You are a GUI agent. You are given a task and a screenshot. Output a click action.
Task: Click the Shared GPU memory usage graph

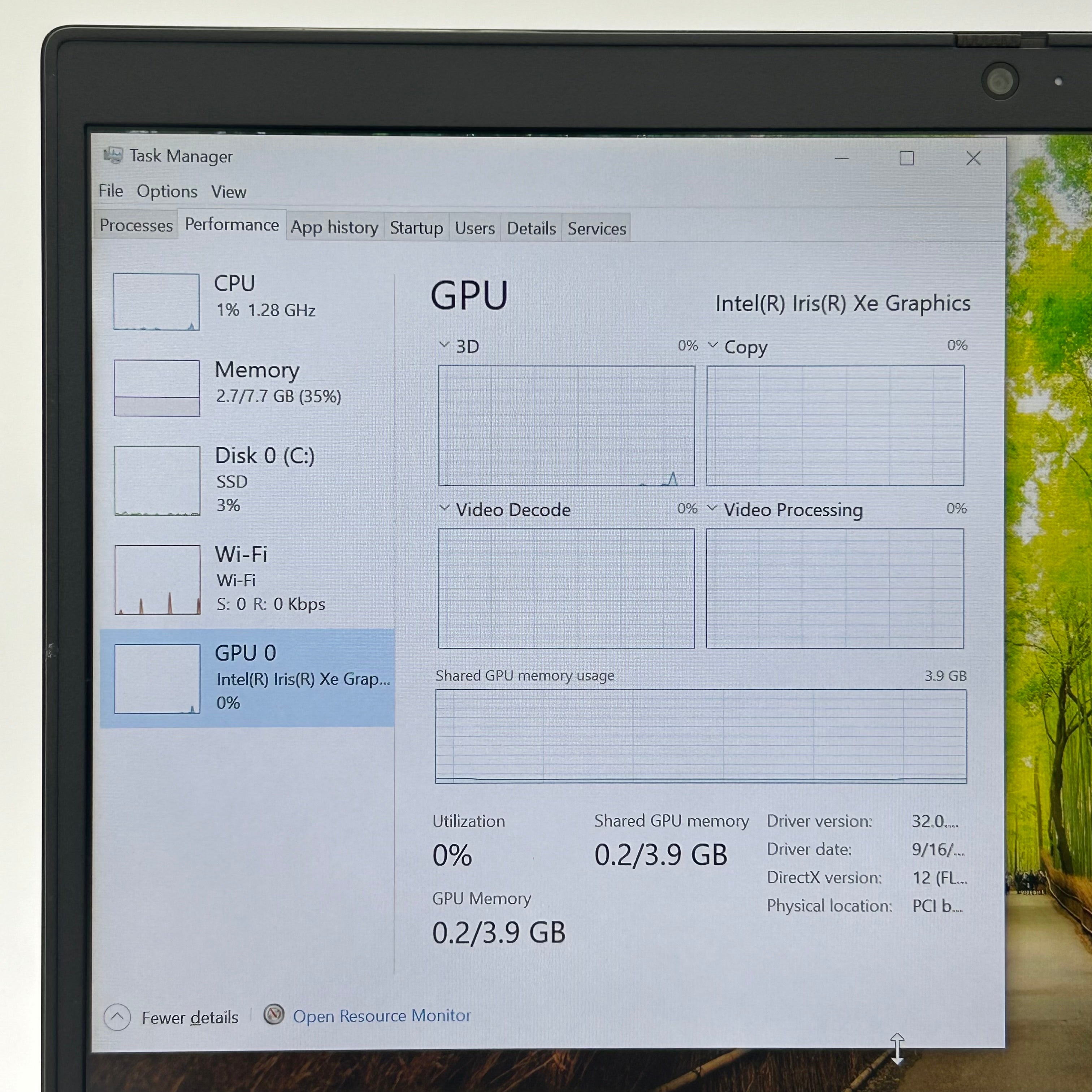coord(701,736)
